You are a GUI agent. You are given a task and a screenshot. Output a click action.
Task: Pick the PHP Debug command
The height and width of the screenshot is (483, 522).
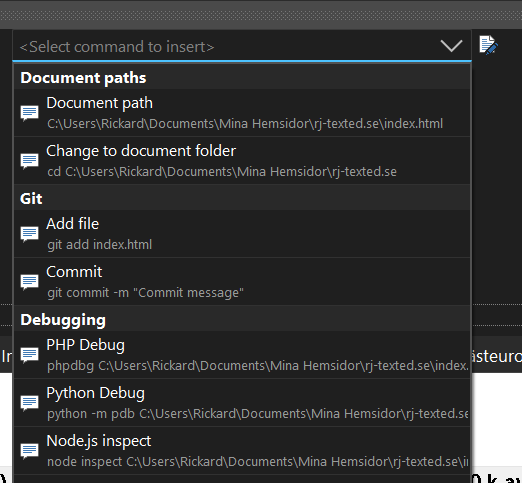click(242, 354)
